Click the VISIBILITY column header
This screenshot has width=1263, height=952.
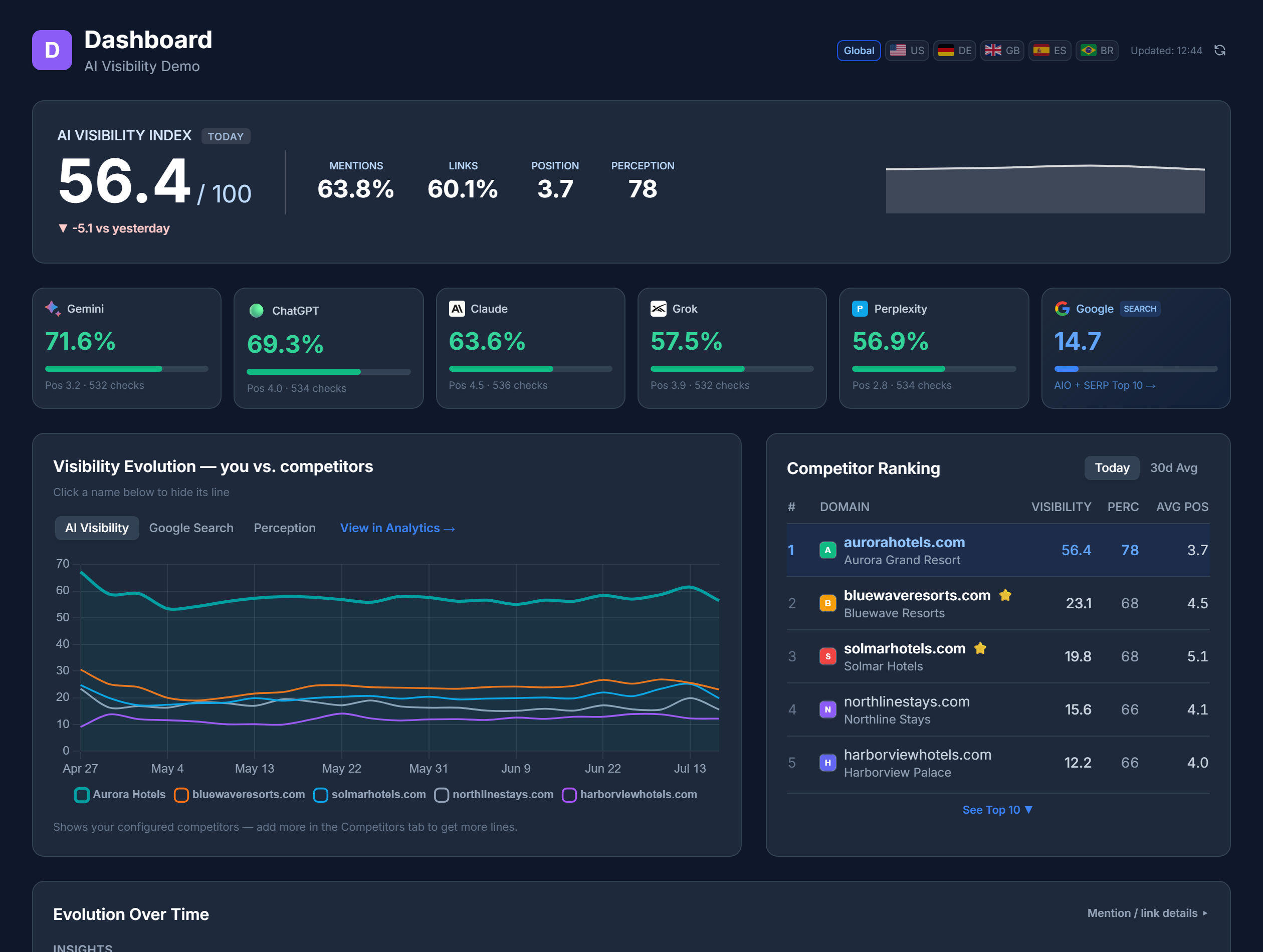(x=1061, y=507)
